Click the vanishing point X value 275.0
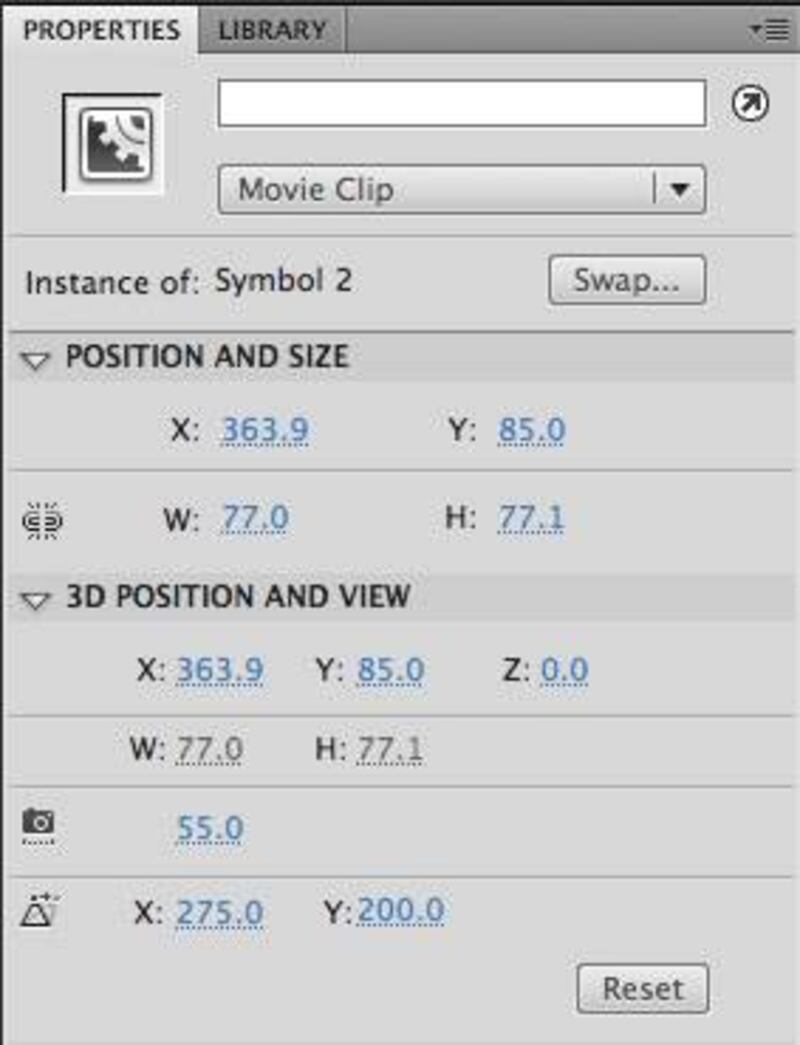This screenshot has height=1045, width=800. click(220, 912)
